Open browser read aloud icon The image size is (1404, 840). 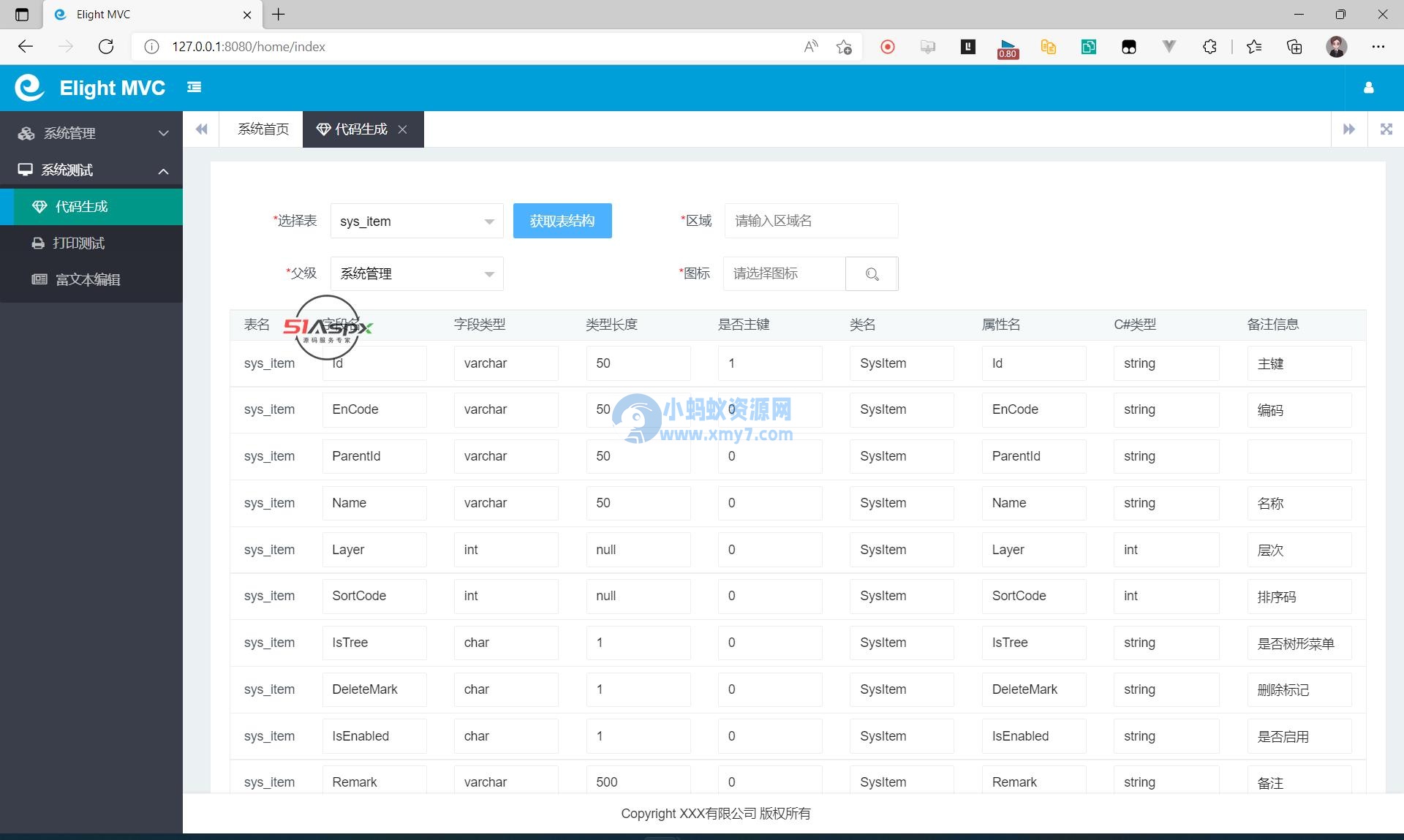[810, 47]
